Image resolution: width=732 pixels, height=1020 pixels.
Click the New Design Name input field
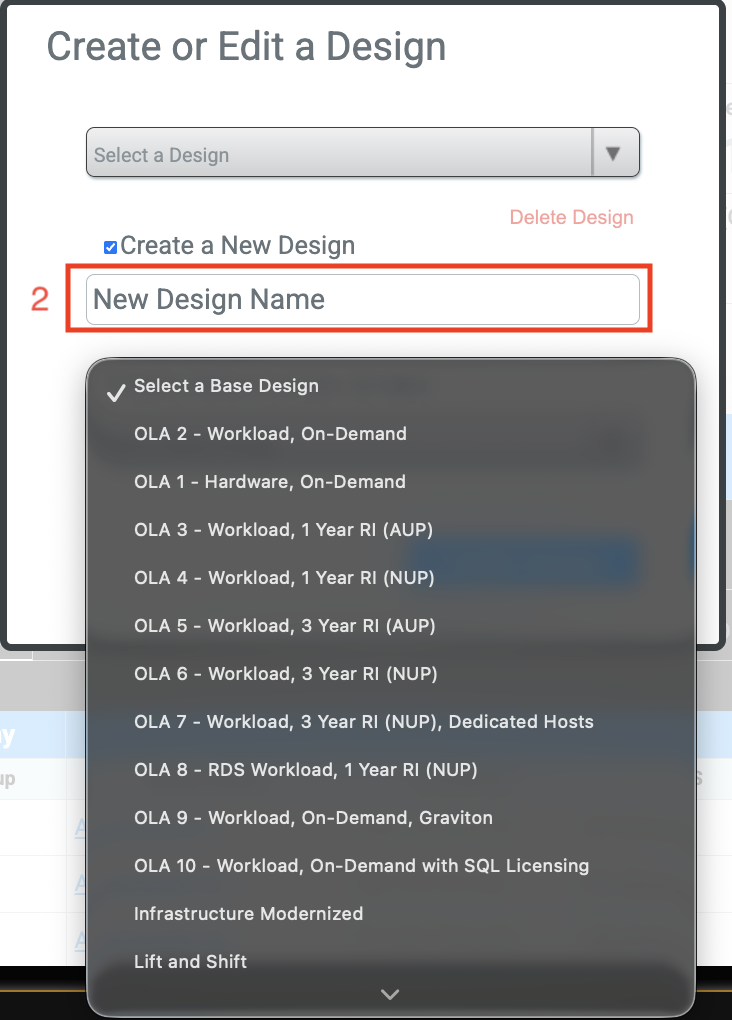coord(362,299)
